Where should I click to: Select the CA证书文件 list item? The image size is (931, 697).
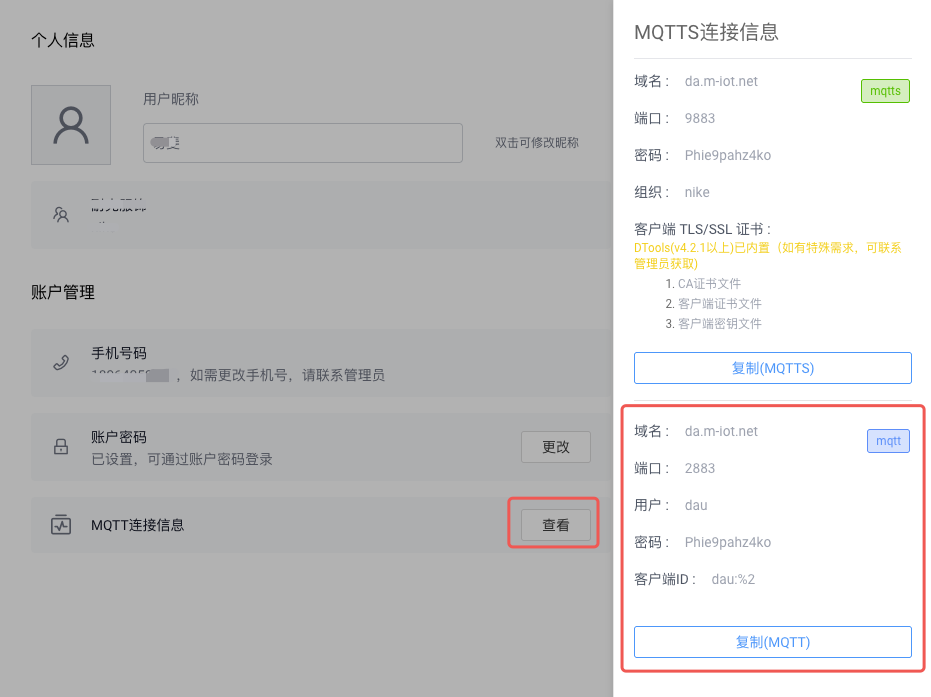click(709, 284)
